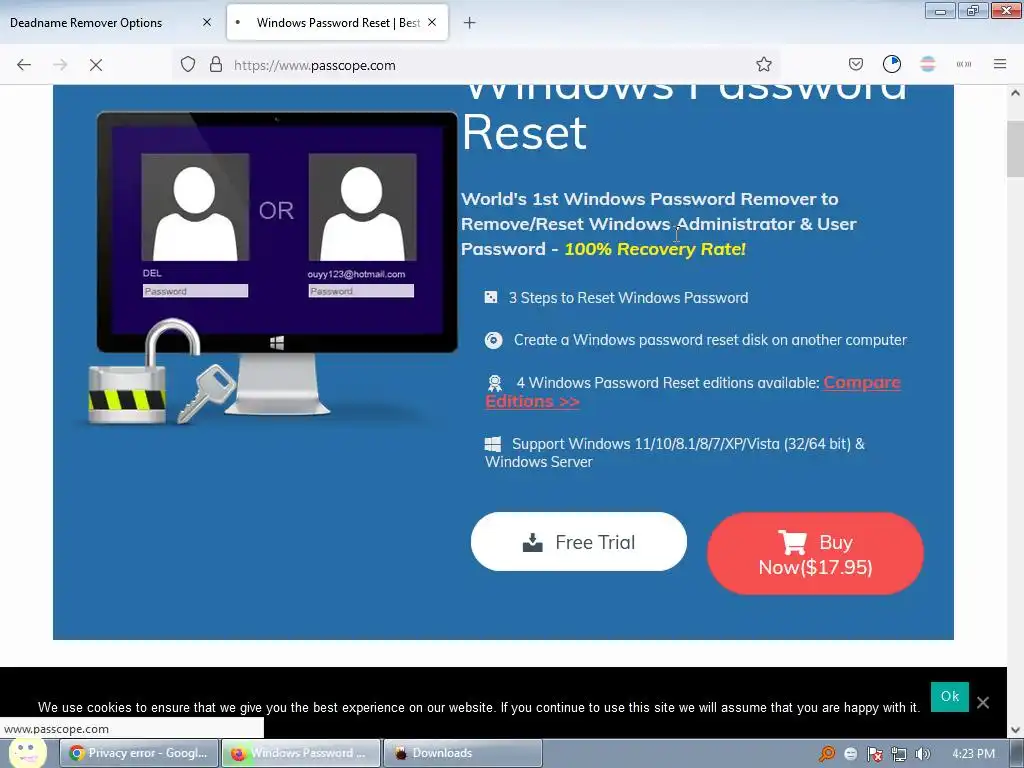This screenshot has width=1024, height=768.
Task: Click the scrollbar up arrow
Action: [x=1015, y=93]
